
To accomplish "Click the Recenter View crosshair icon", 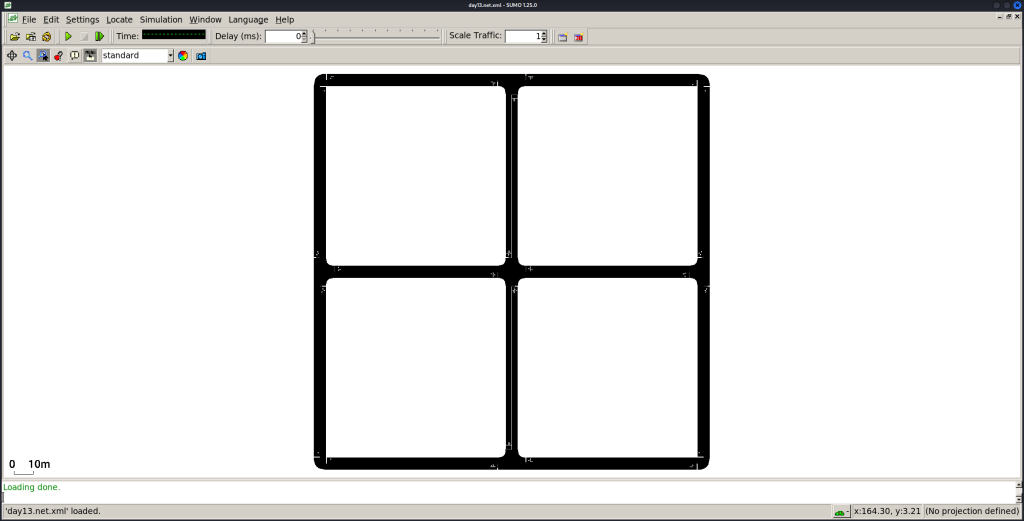I will click(x=12, y=55).
